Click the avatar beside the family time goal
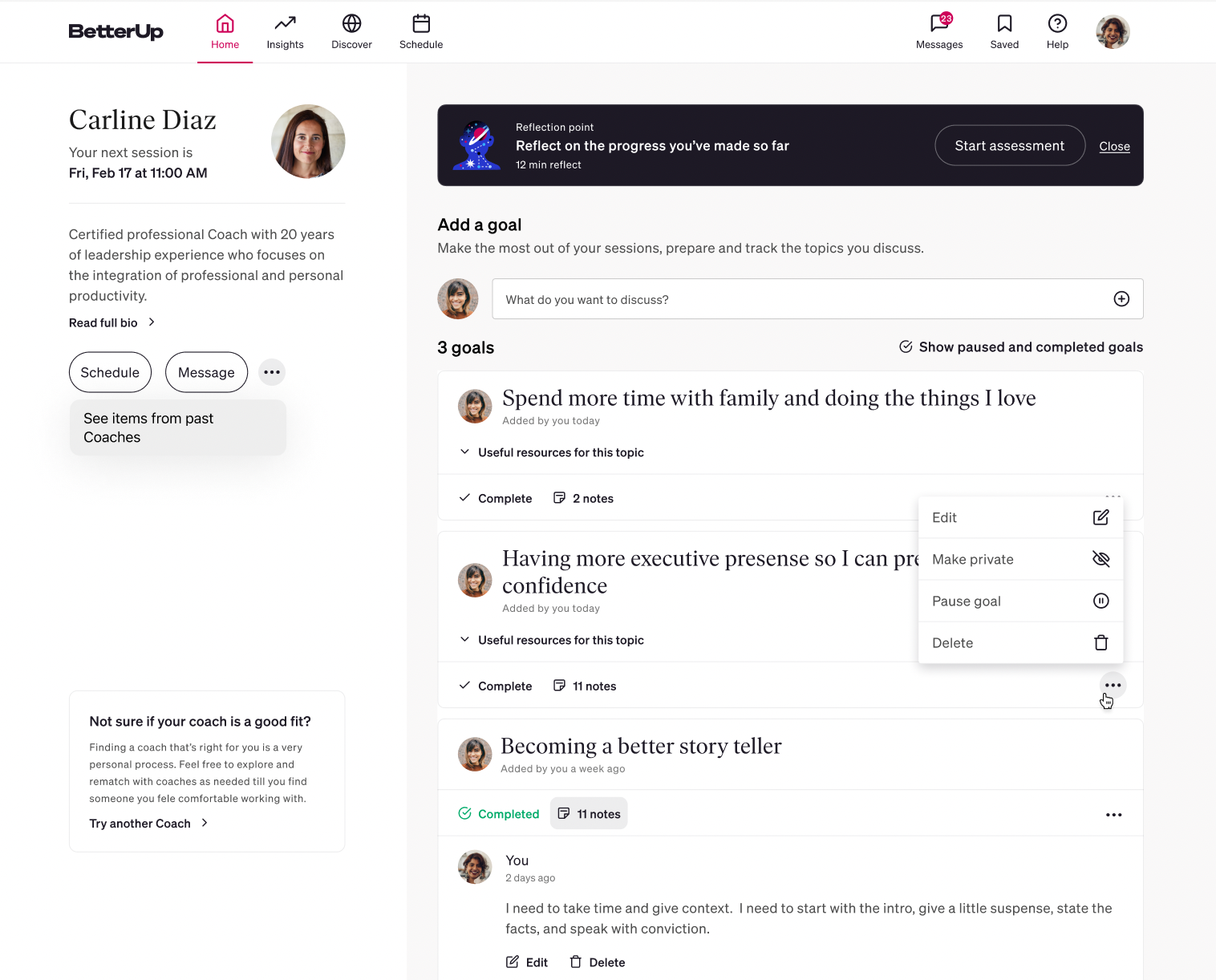The width and height of the screenshot is (1216, 980). pos(475,407)
